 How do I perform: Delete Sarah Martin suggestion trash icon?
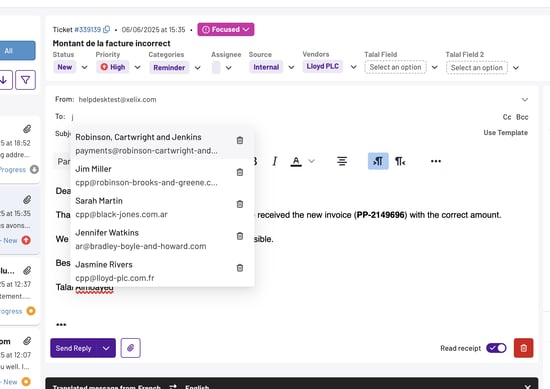[240, 204]
